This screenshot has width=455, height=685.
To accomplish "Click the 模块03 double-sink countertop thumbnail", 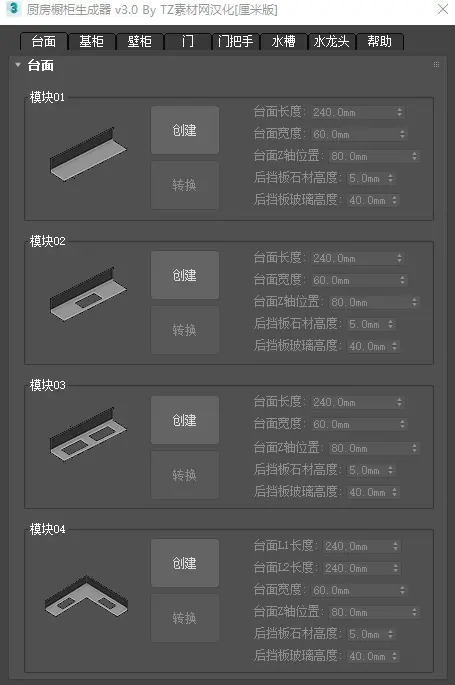I will click(x=88, y=434).
